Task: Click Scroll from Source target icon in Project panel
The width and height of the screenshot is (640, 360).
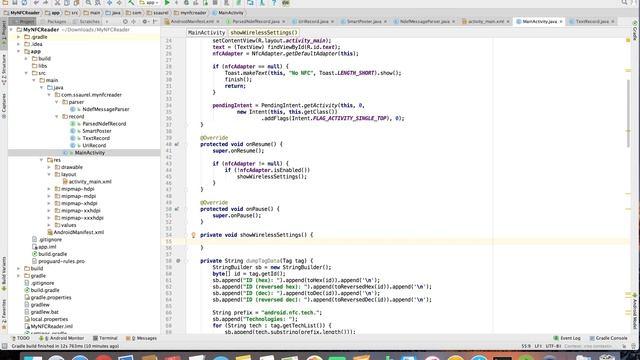Action: tap(125, 21)
